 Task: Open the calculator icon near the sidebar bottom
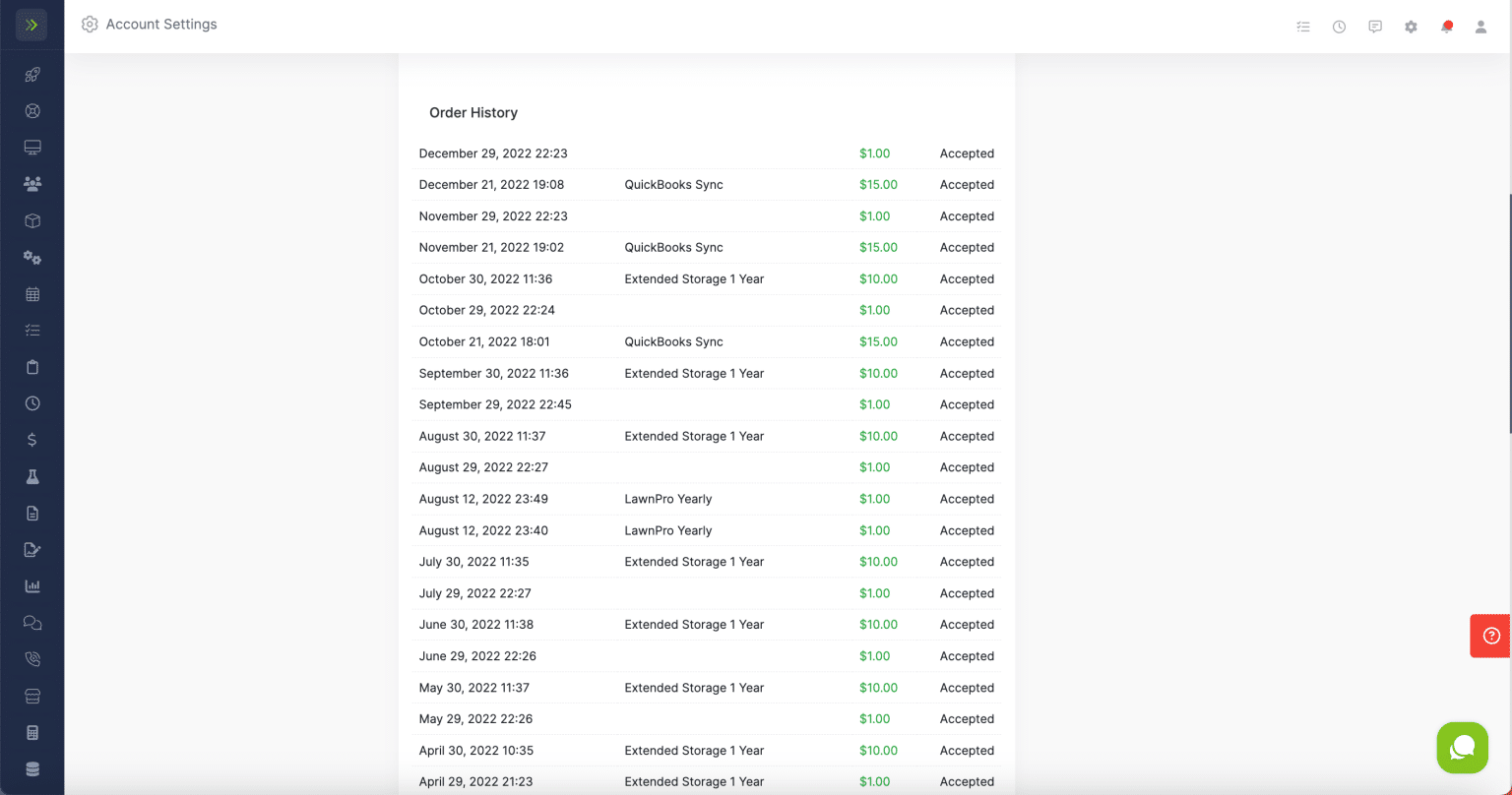click(x=31, y=731)
